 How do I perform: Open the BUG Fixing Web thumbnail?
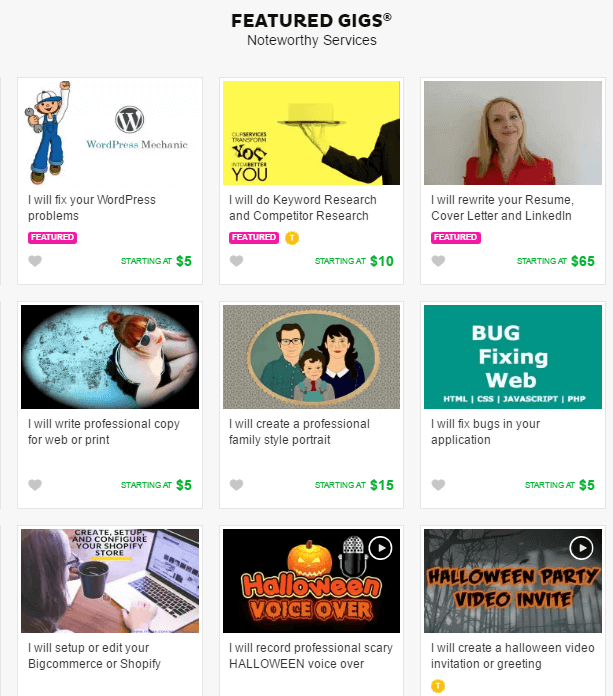point(513,357)
